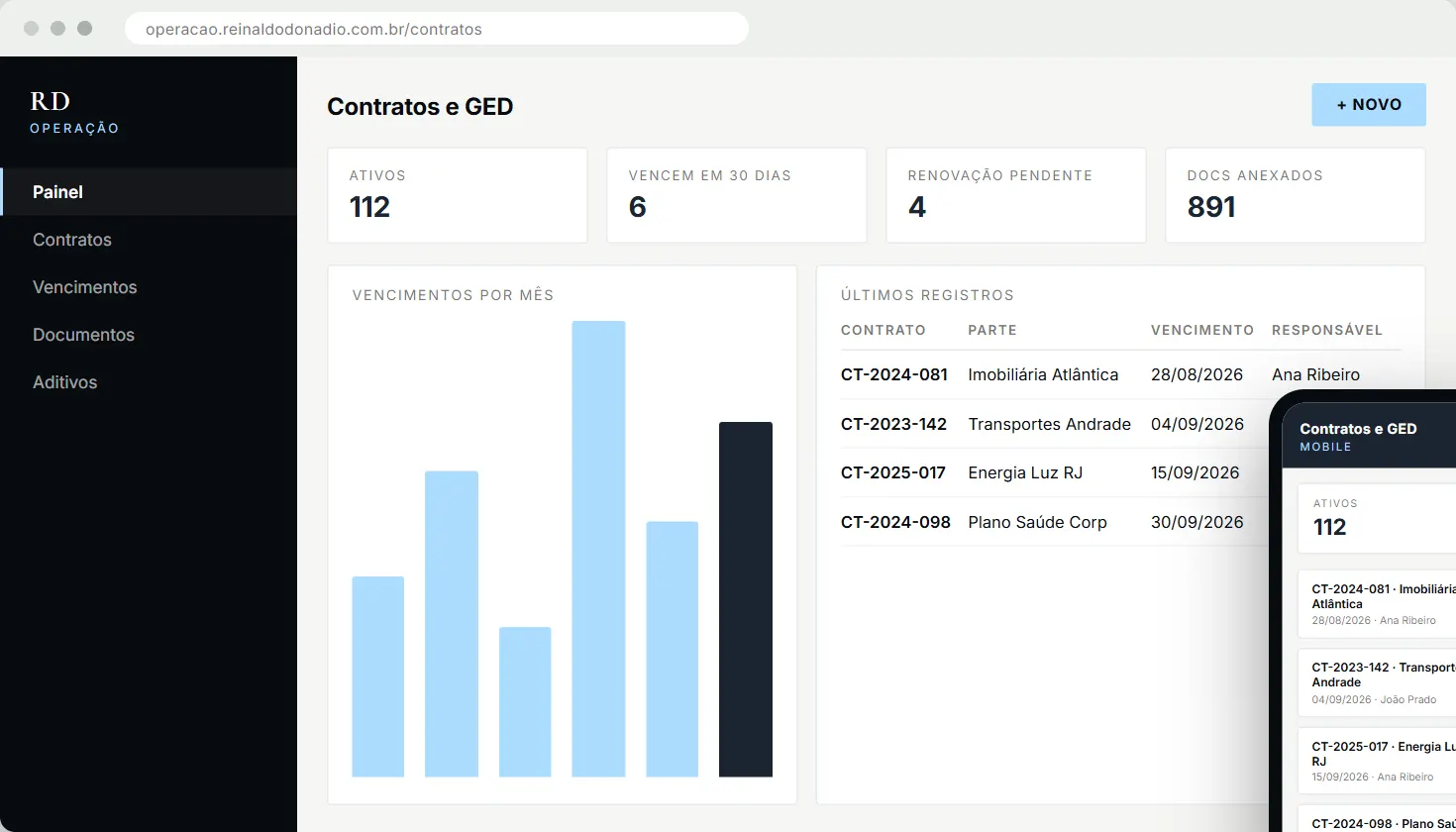The height and width of the screenshot is (832, 1456).
Task: Click the 04/09/2026 due date cell
Action: 1197,424
